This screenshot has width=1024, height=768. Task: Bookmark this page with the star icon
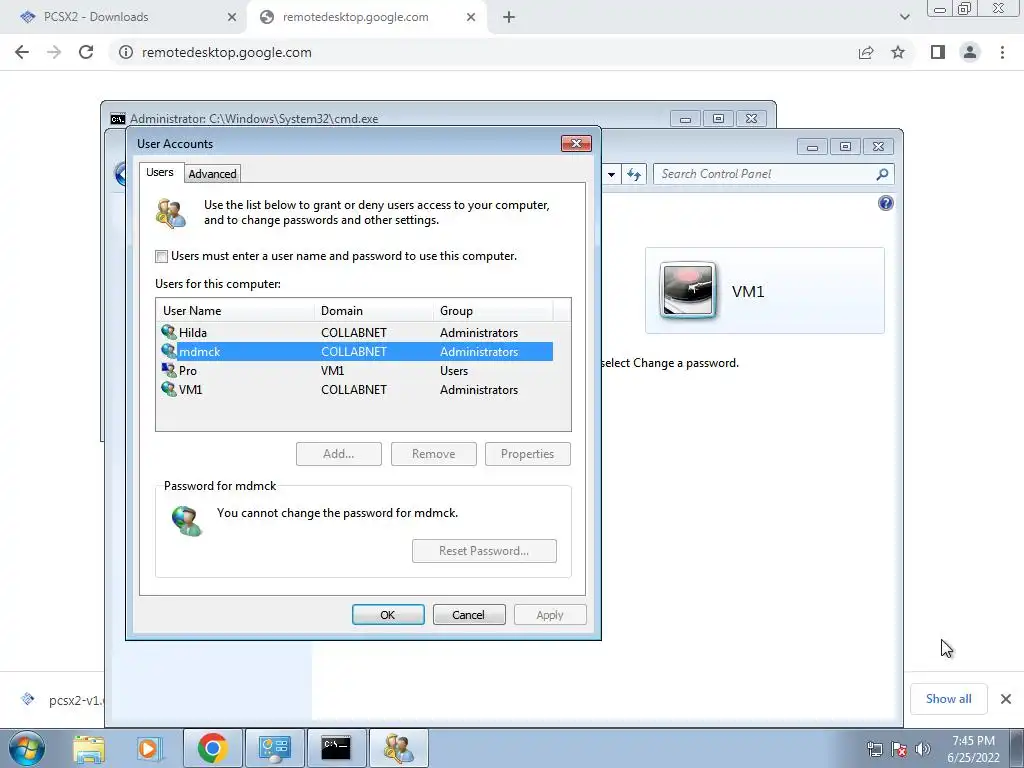(898, 52)
